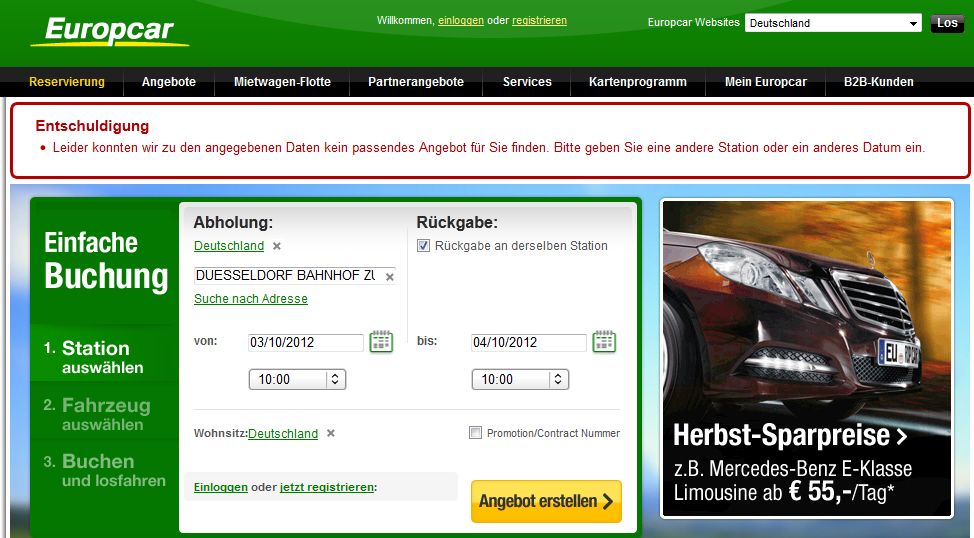Click the registrieren link in header
This screenshot has width=974, height=538.
tap(539, 20)
